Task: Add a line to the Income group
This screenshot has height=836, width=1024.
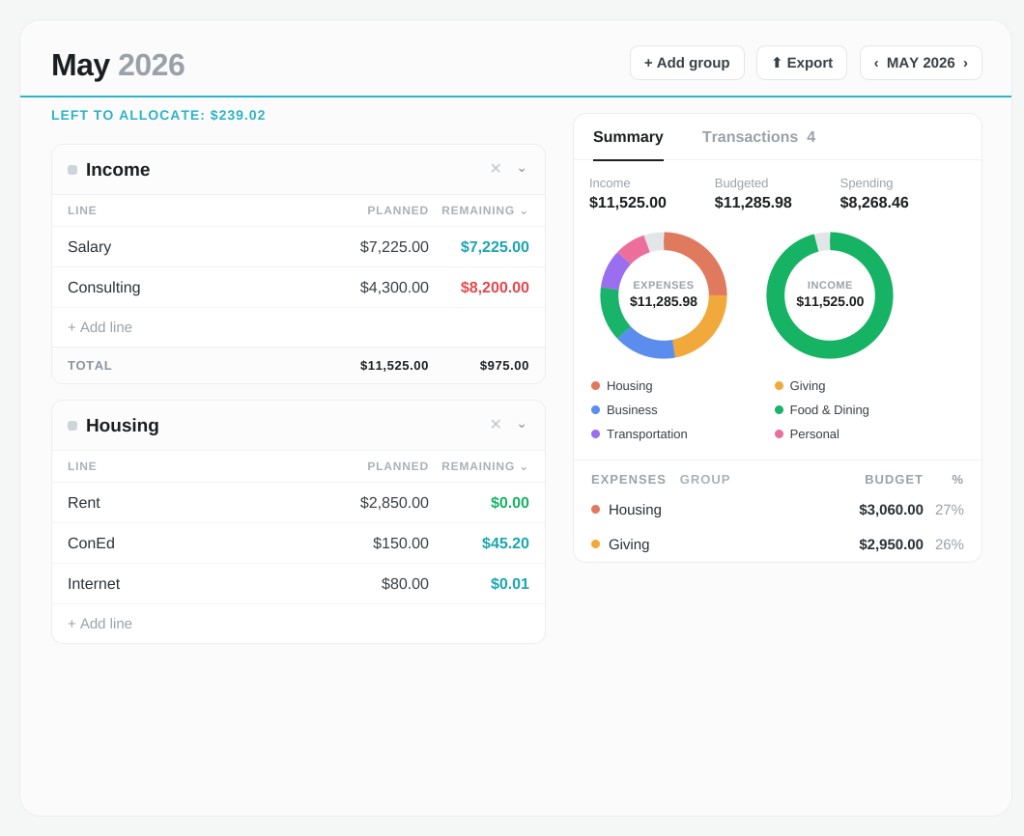Action: [x=100, y=327]
